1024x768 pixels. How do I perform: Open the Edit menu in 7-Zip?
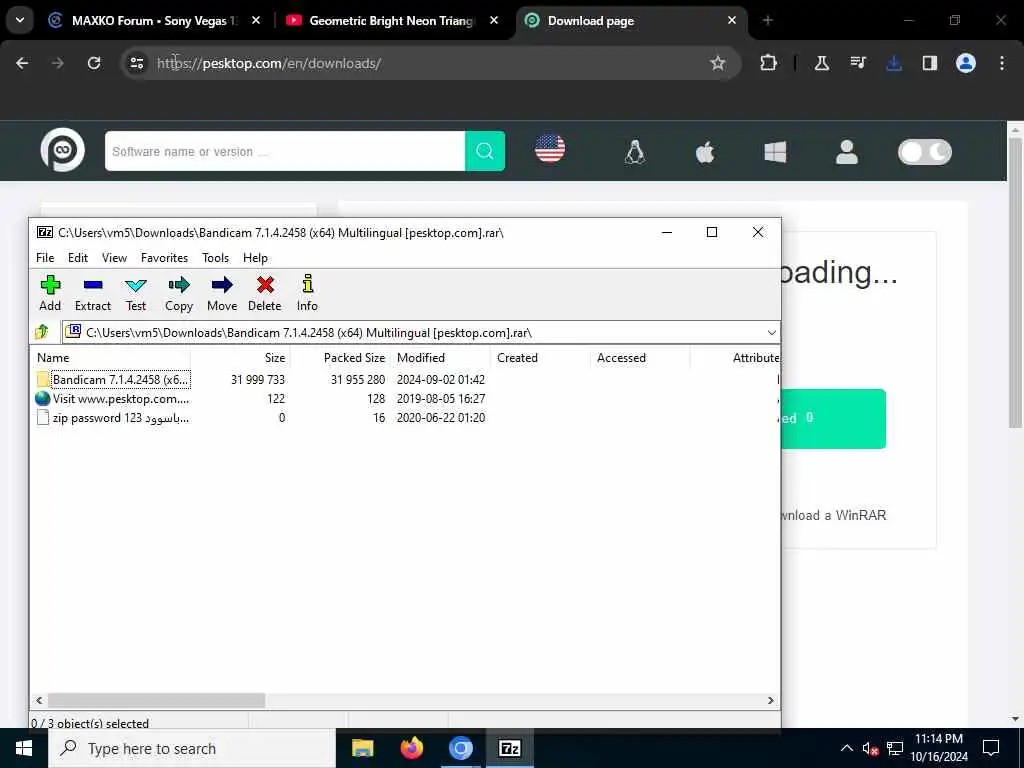pos(78,258)
